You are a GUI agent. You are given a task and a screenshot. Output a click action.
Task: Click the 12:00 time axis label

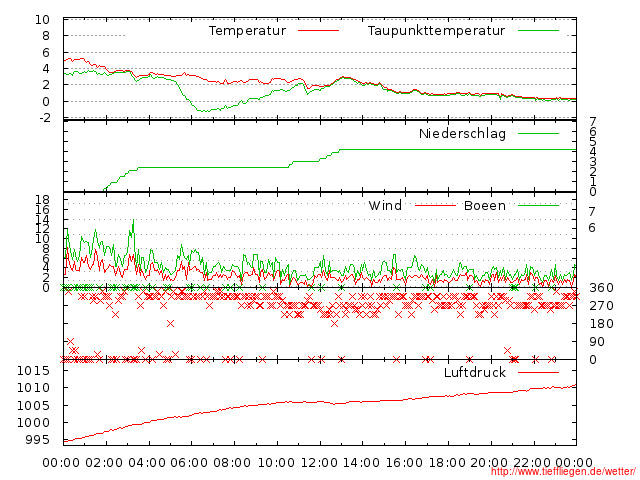click(320, 463)
